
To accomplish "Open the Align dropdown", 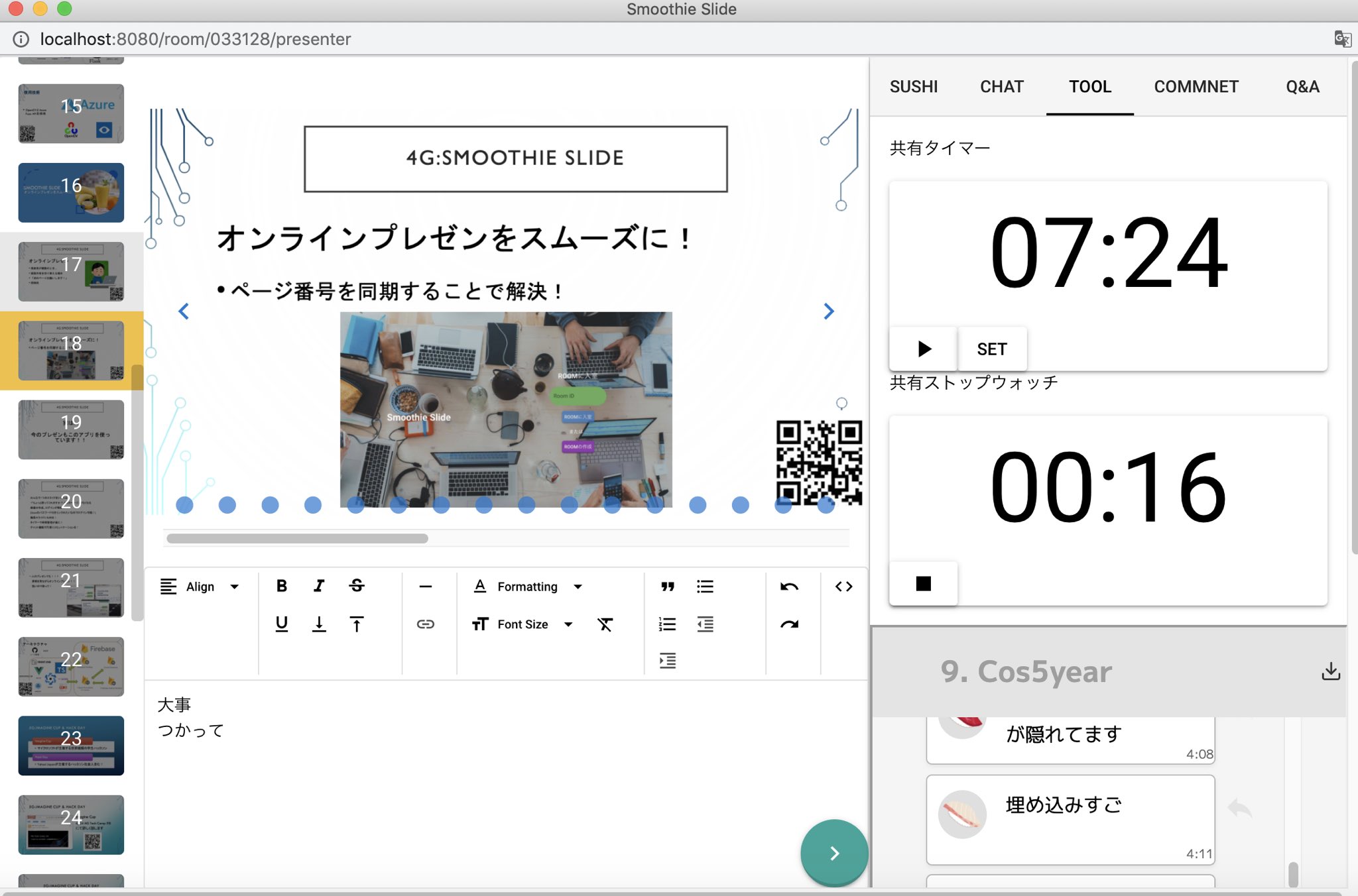I will click(x=199, y=586).
